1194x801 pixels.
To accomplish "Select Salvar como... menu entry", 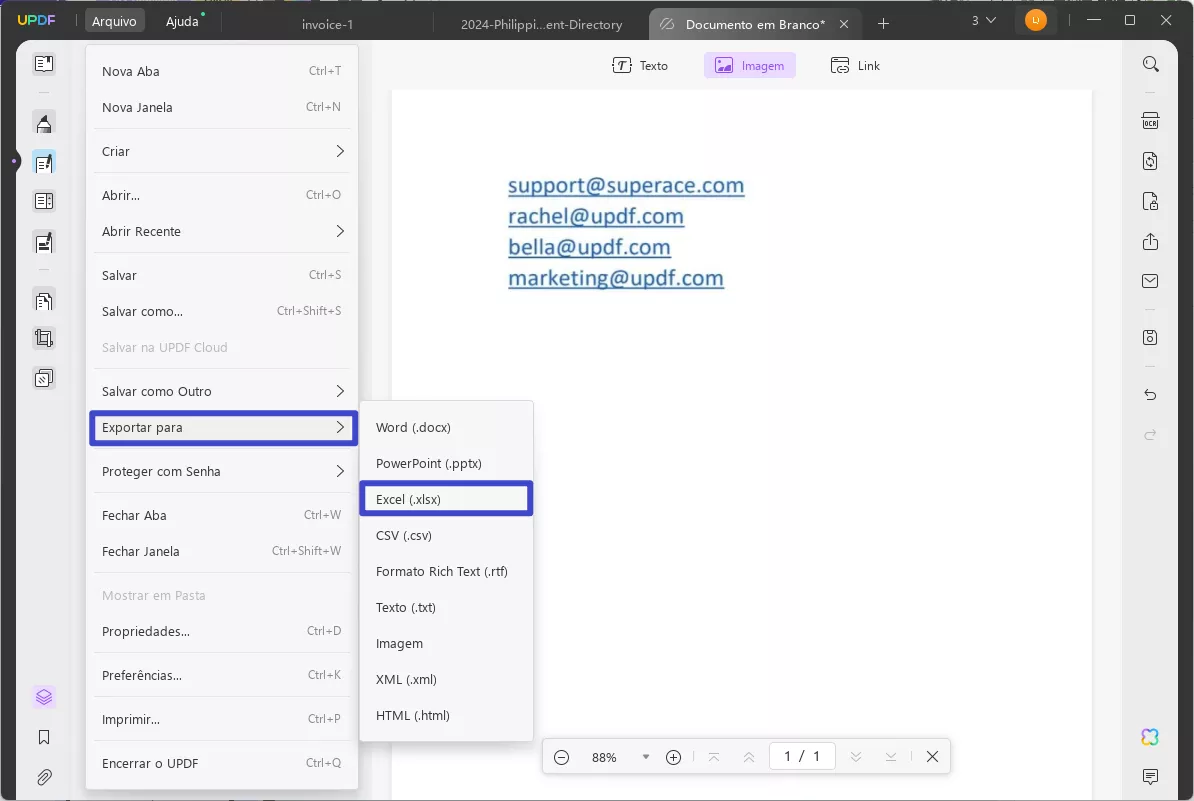I will [222, 311].
